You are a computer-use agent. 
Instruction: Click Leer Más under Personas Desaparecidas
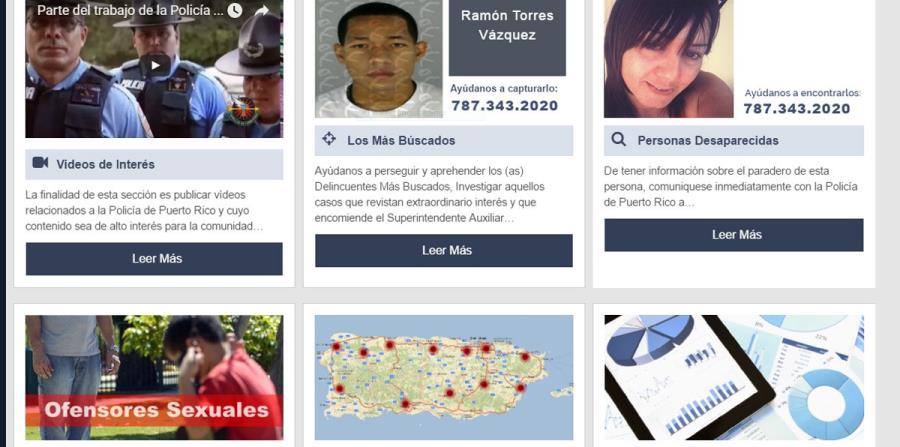click(734, 235)
